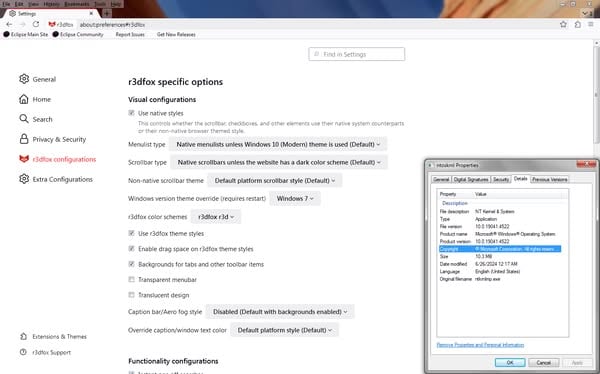The width and height of the screenshot is (600, 374).
Task: Select the Original filename property row
Action: 500,279
